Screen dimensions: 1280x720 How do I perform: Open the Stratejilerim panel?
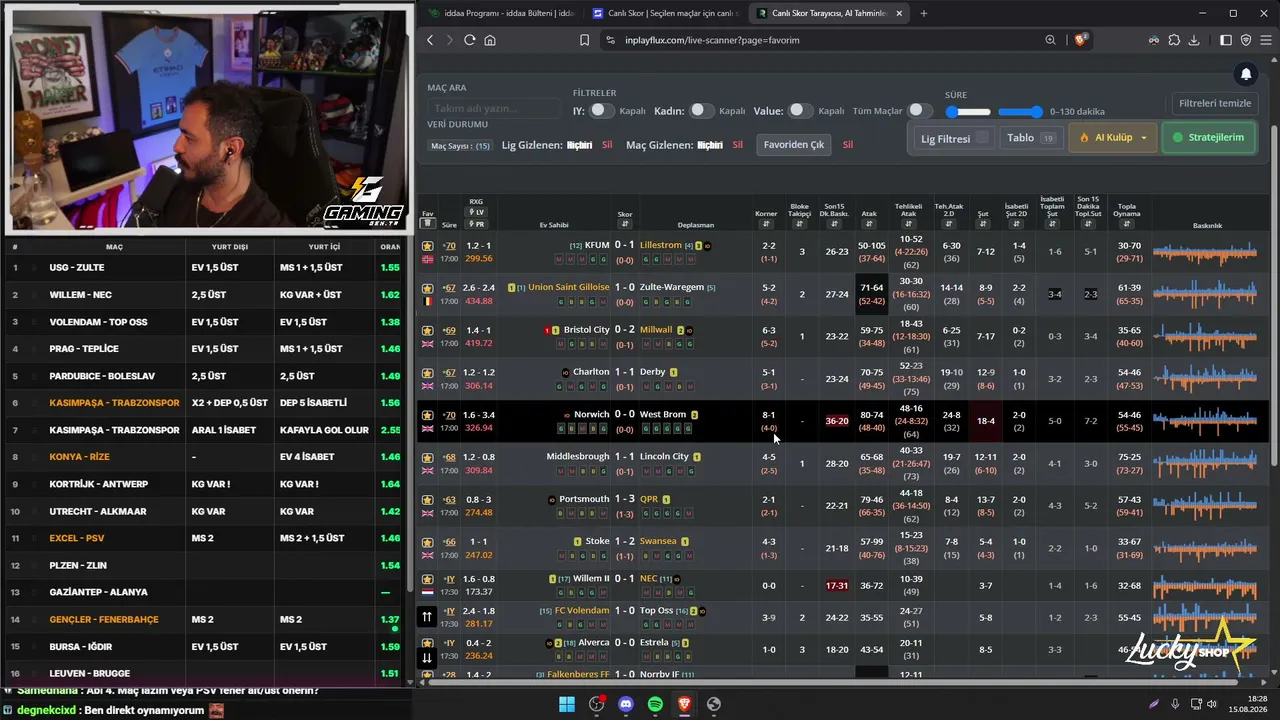click(1209, 138)
